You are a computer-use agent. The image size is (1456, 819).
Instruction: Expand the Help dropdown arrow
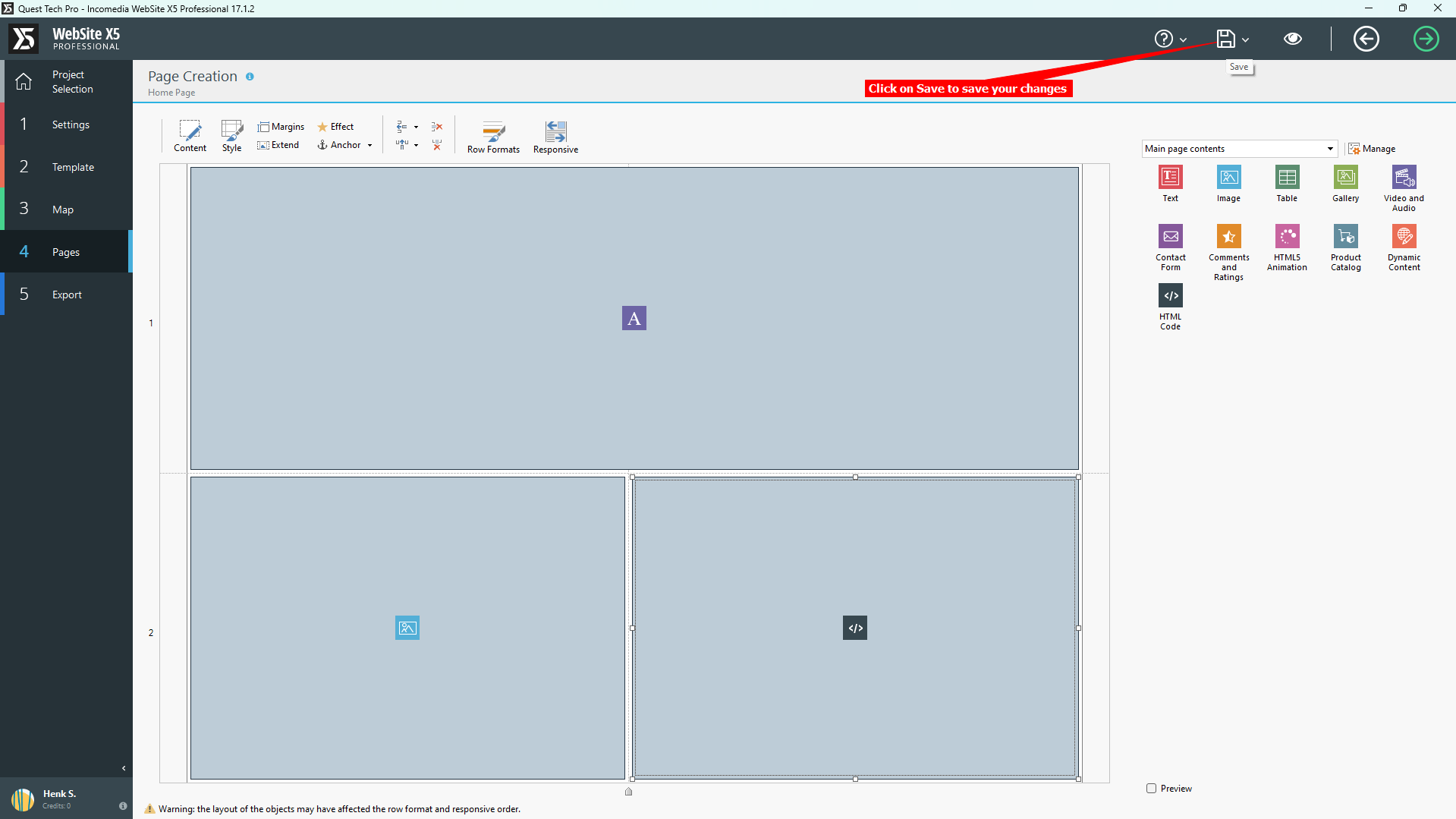[1183, 39]
